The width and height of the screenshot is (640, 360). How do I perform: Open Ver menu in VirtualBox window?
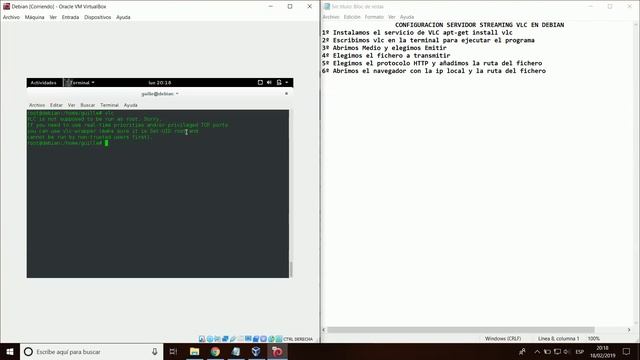pos(53,17)
